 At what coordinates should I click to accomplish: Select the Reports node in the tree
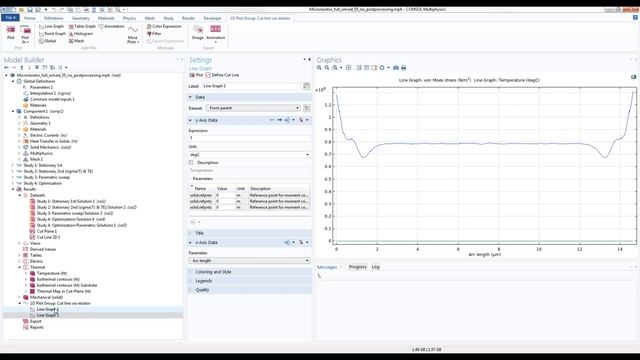37,327
